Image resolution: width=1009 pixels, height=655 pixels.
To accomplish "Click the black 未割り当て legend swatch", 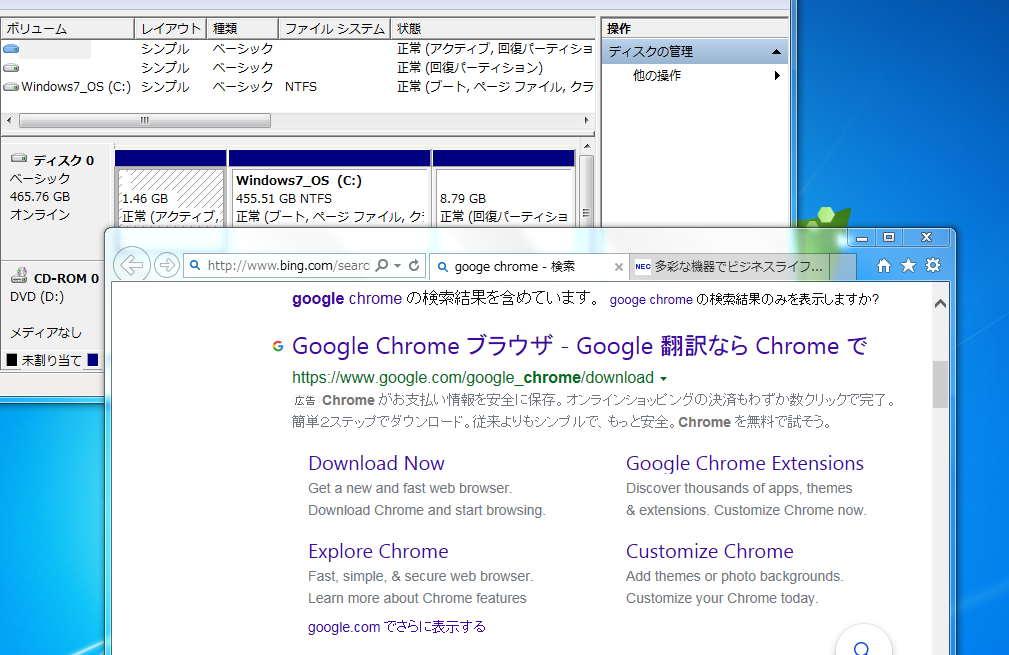I will pyautogui.click(x=12, y=360).
